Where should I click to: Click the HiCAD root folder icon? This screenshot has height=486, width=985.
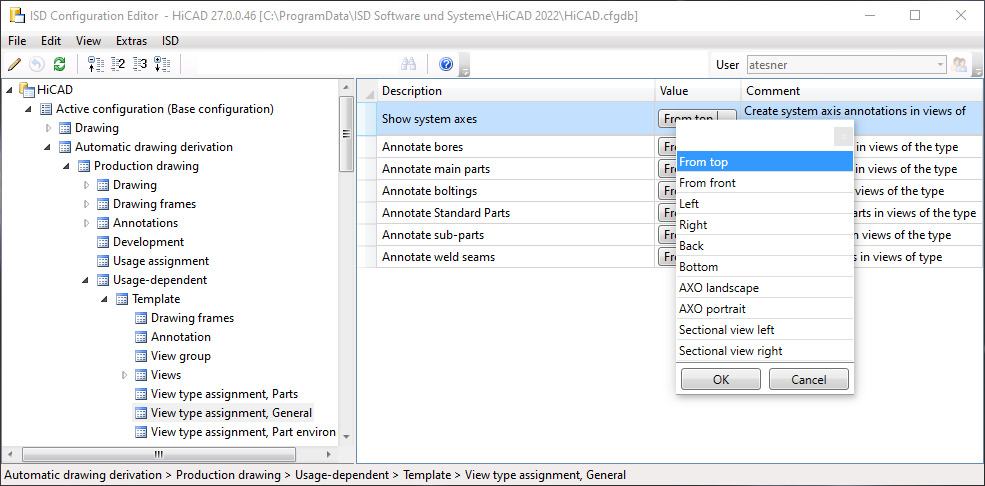click(26, 90)
